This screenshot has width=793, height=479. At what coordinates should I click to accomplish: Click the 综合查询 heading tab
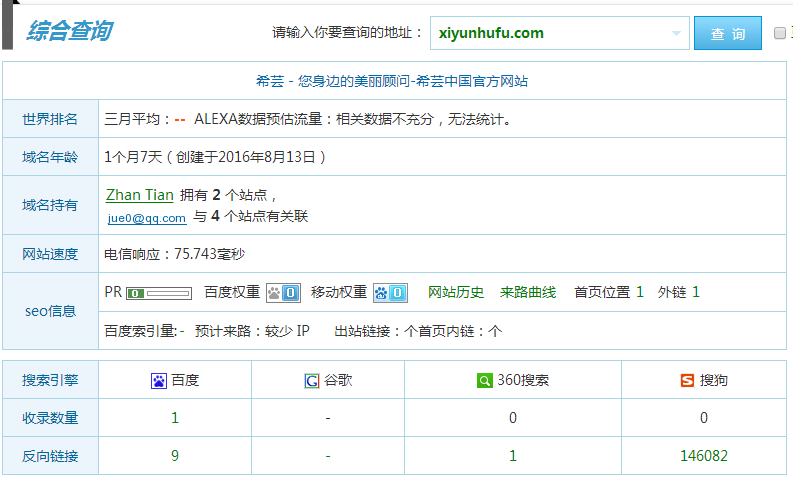coord(69,31)
